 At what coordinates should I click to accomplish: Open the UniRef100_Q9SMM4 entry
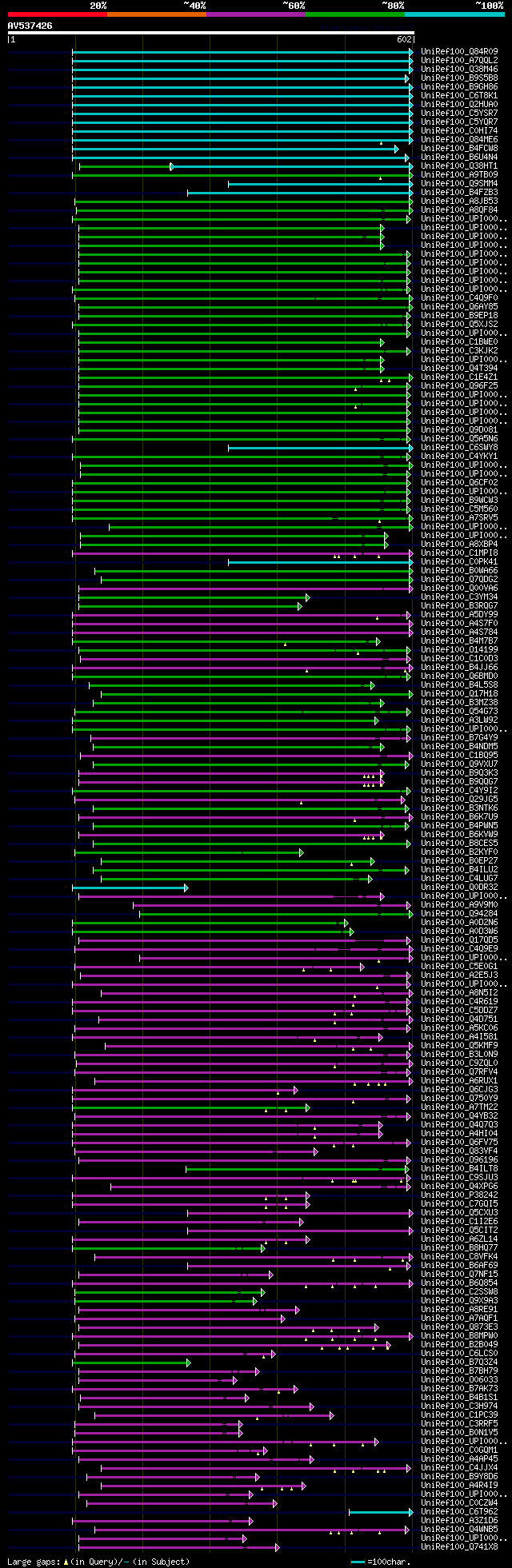pyautogui.click(x=459, y=184)
